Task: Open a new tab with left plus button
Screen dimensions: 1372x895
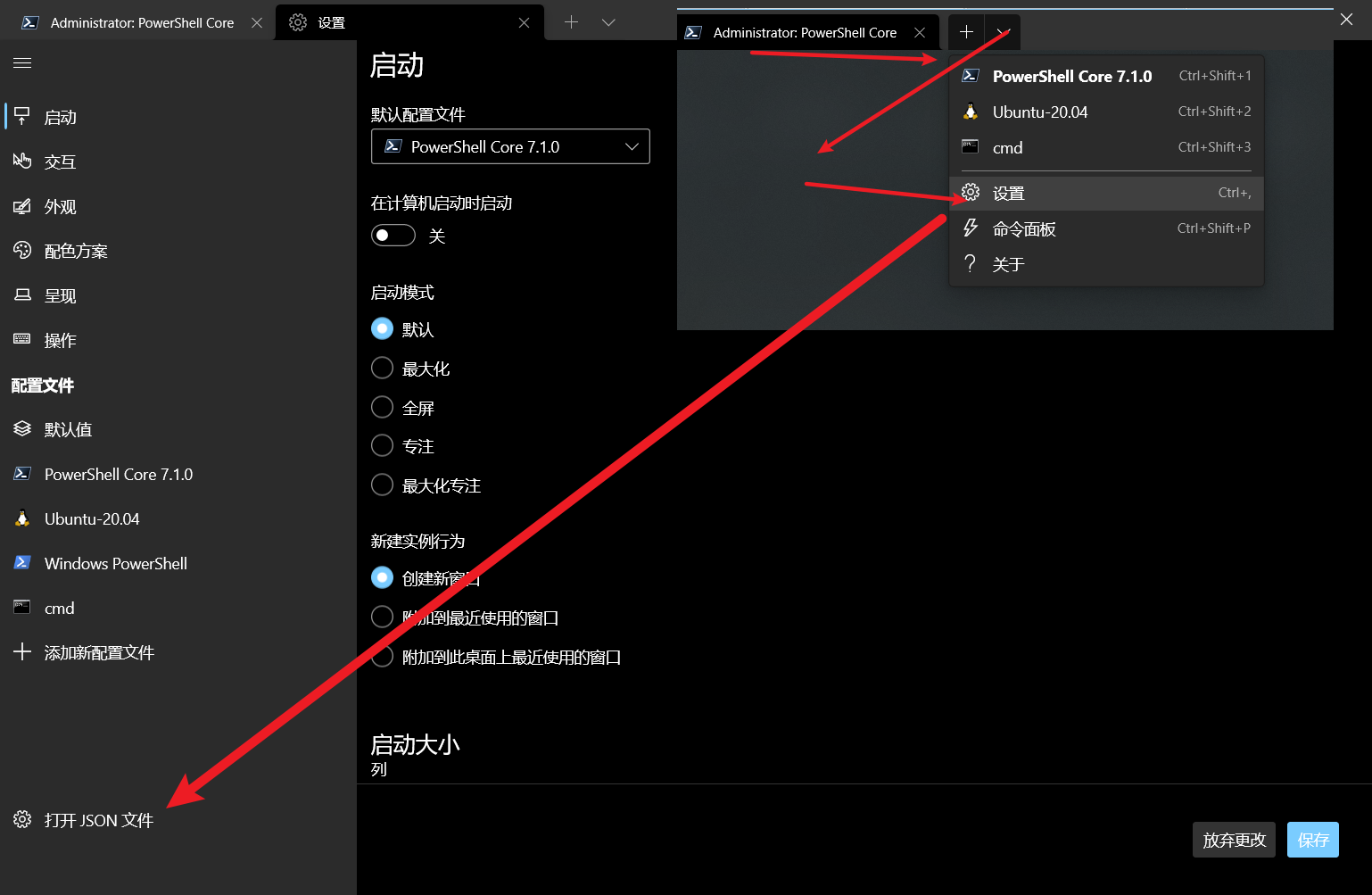Action: [572, 22]
